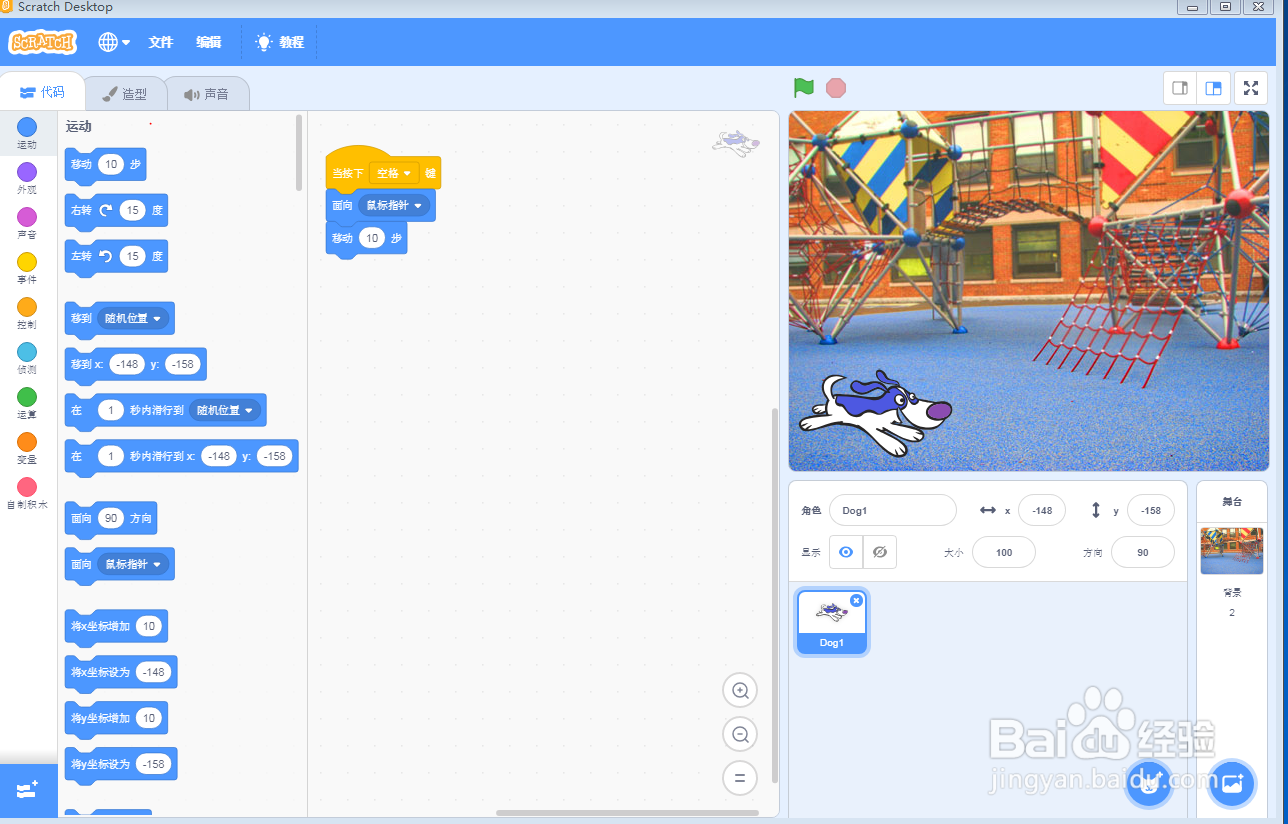Delete the Dog1 sprite
1288x824 pixels.
[x=856, y=600]
